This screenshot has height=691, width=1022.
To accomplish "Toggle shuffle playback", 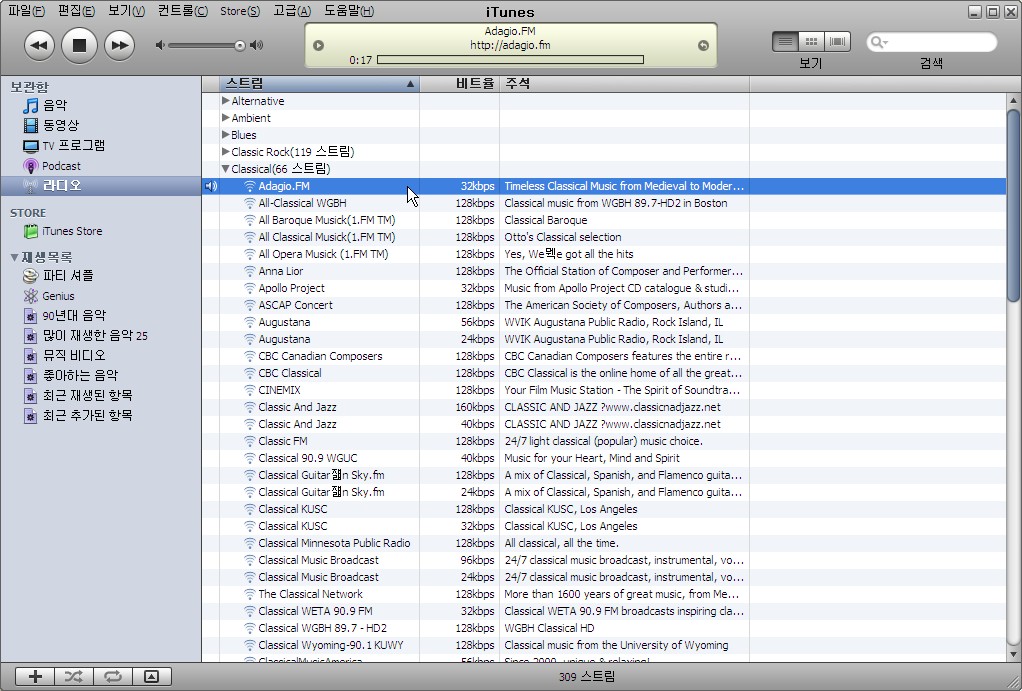I will coord(74,677).
